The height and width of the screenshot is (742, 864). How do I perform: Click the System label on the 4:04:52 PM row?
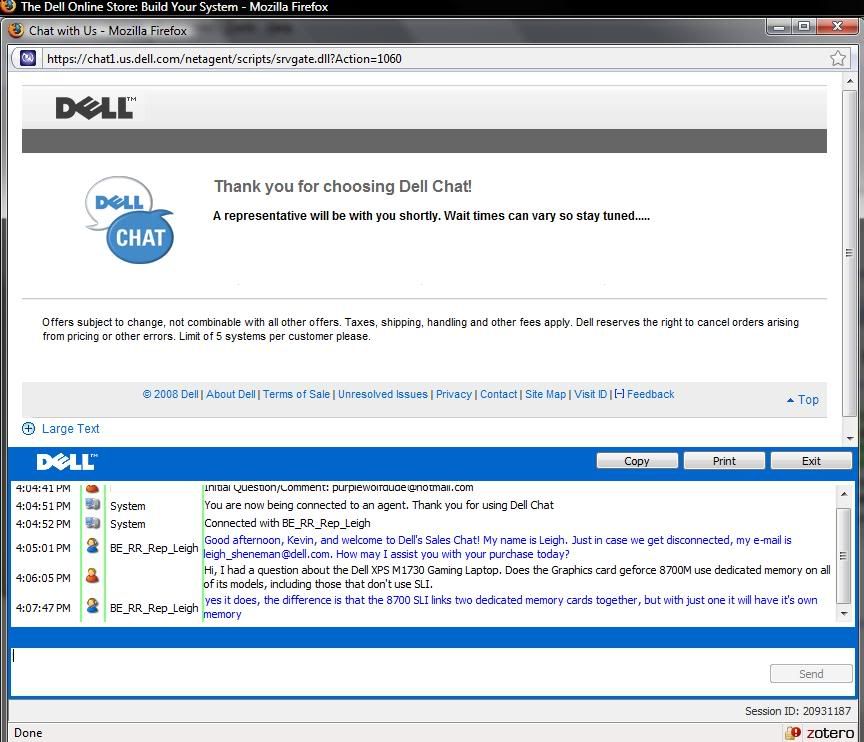click(128, 524)
